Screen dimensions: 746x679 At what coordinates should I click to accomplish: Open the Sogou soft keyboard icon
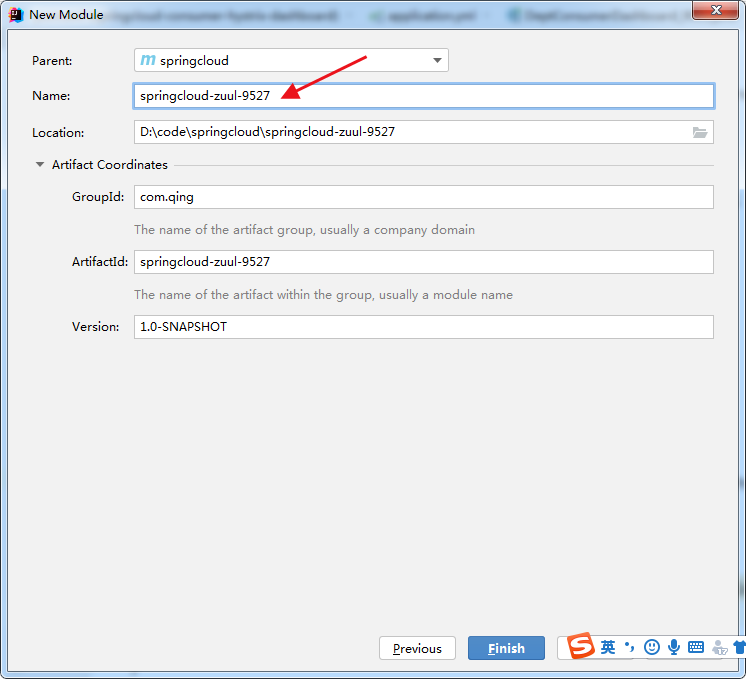tap(696, 647)
